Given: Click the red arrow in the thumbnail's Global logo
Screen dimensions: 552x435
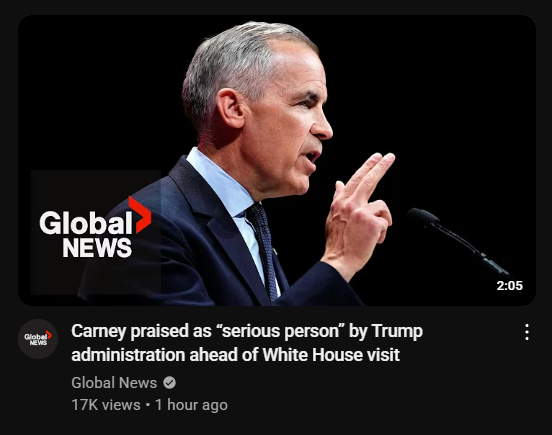Looking at the screenshot, I should click(140, 215).
